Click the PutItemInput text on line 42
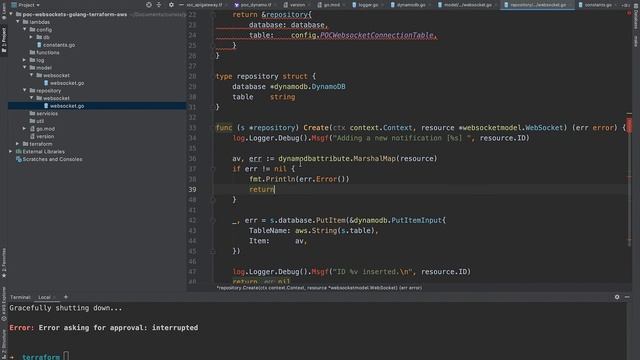640x360 pixels. 416,220
